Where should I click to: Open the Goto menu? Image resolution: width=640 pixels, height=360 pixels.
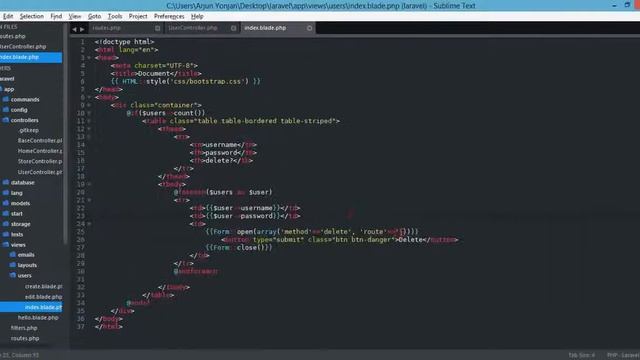tap(94, 16)
